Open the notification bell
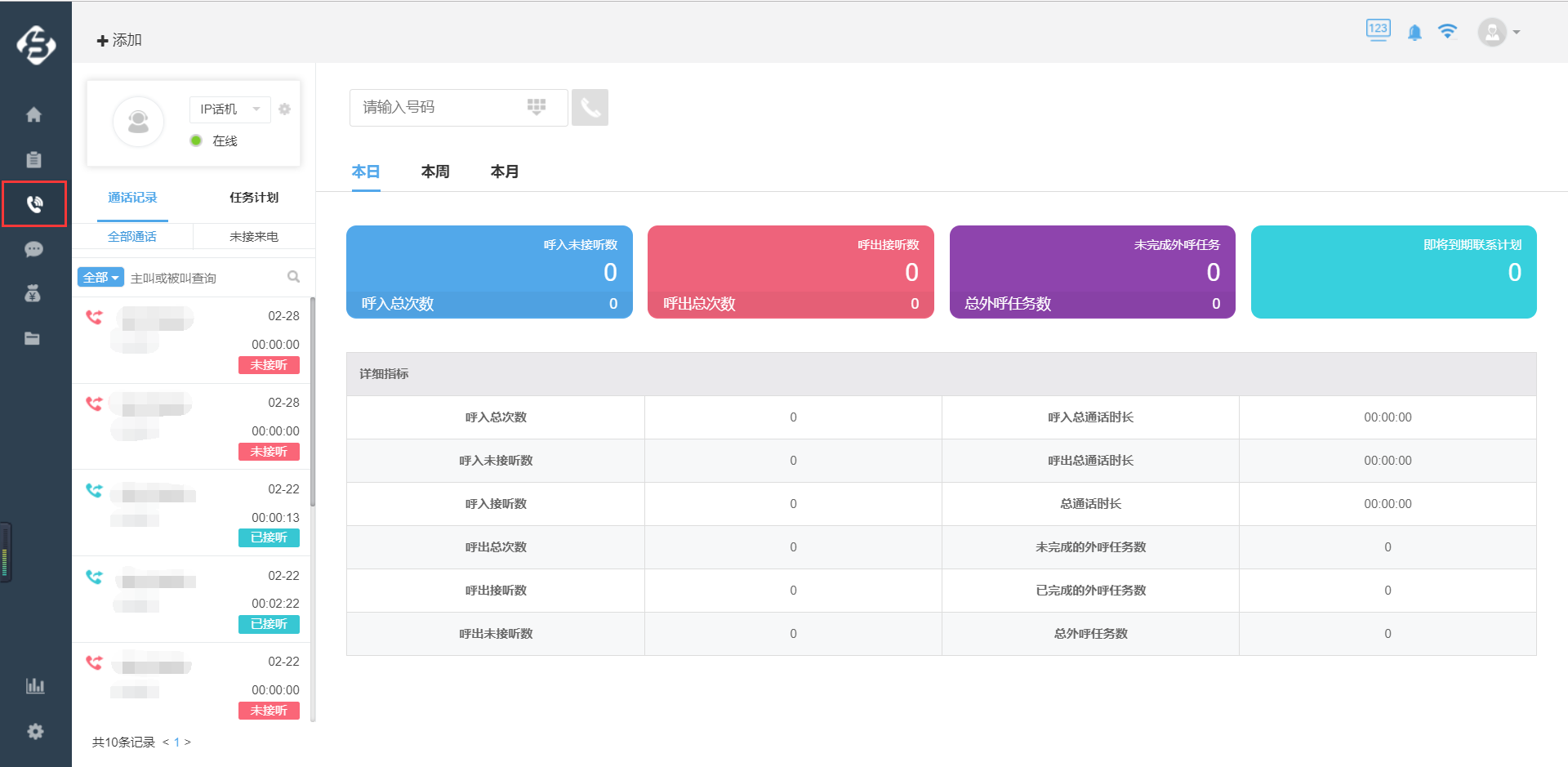The width and height of the screenshot is (1568, 767). click(x=1414, y=32)
